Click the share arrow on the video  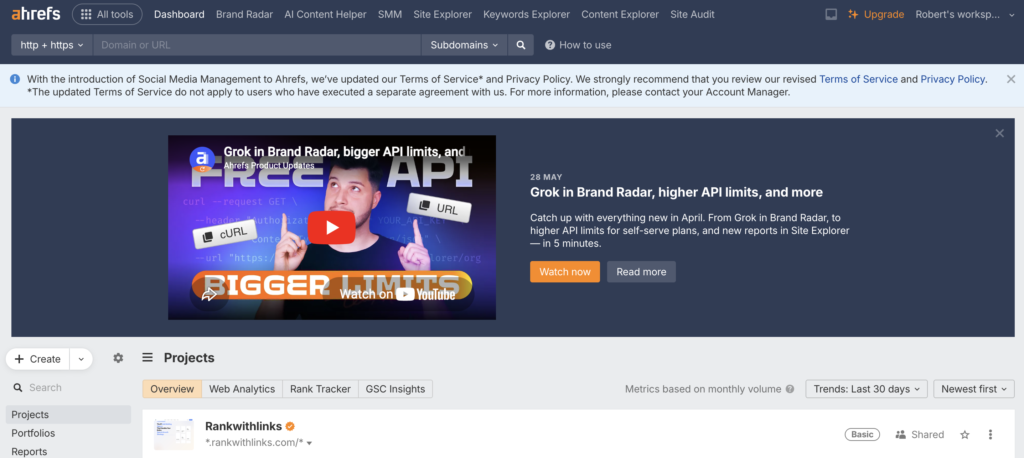209,295
